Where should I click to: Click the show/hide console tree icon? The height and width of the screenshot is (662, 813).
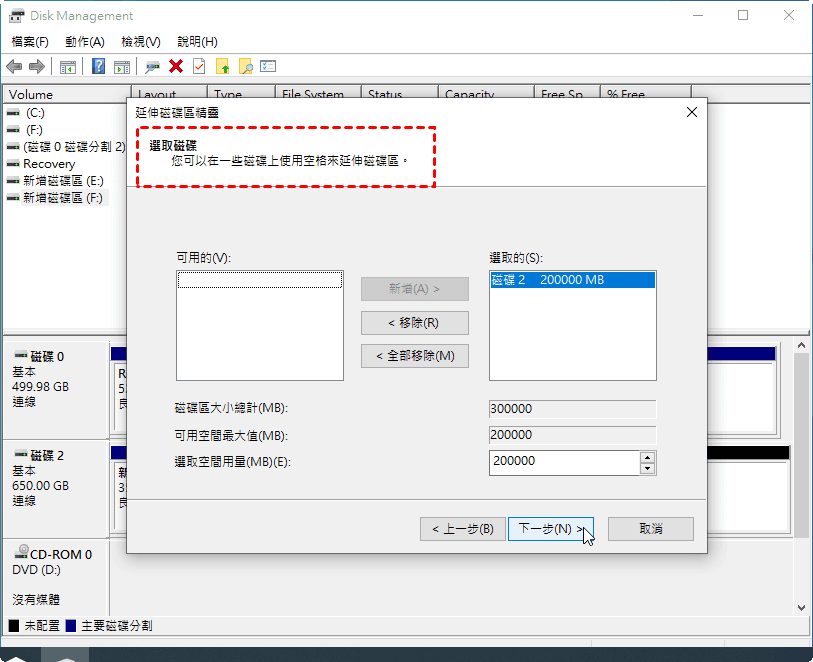point(68,67)
